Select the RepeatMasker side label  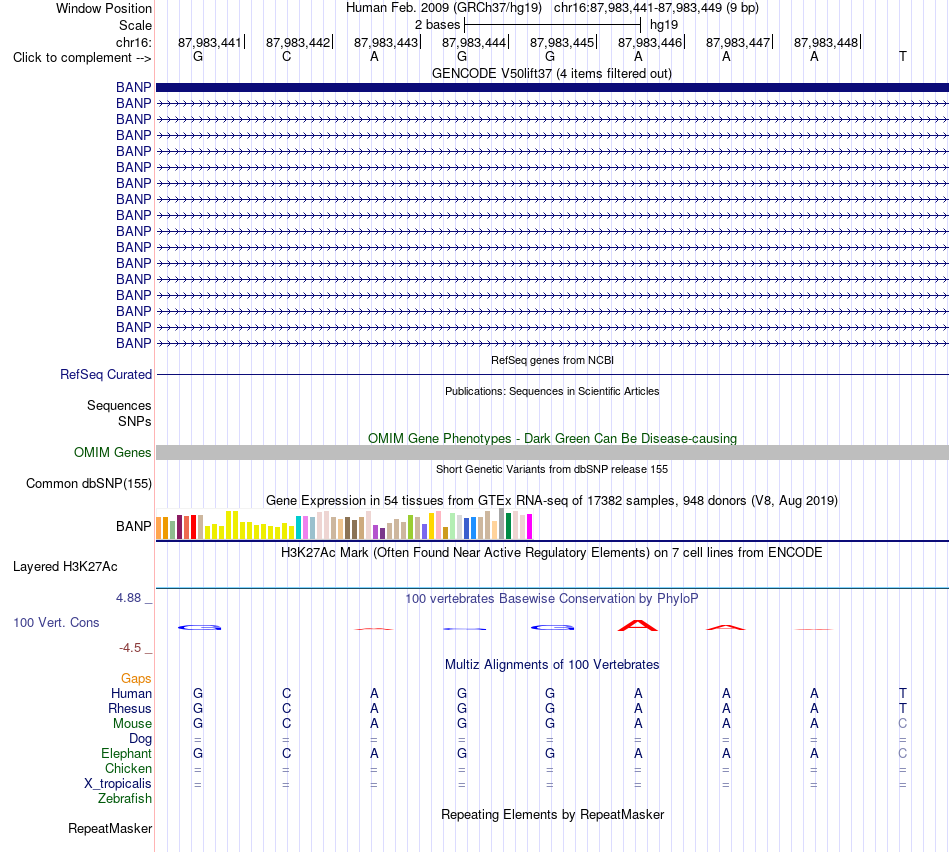110,828
